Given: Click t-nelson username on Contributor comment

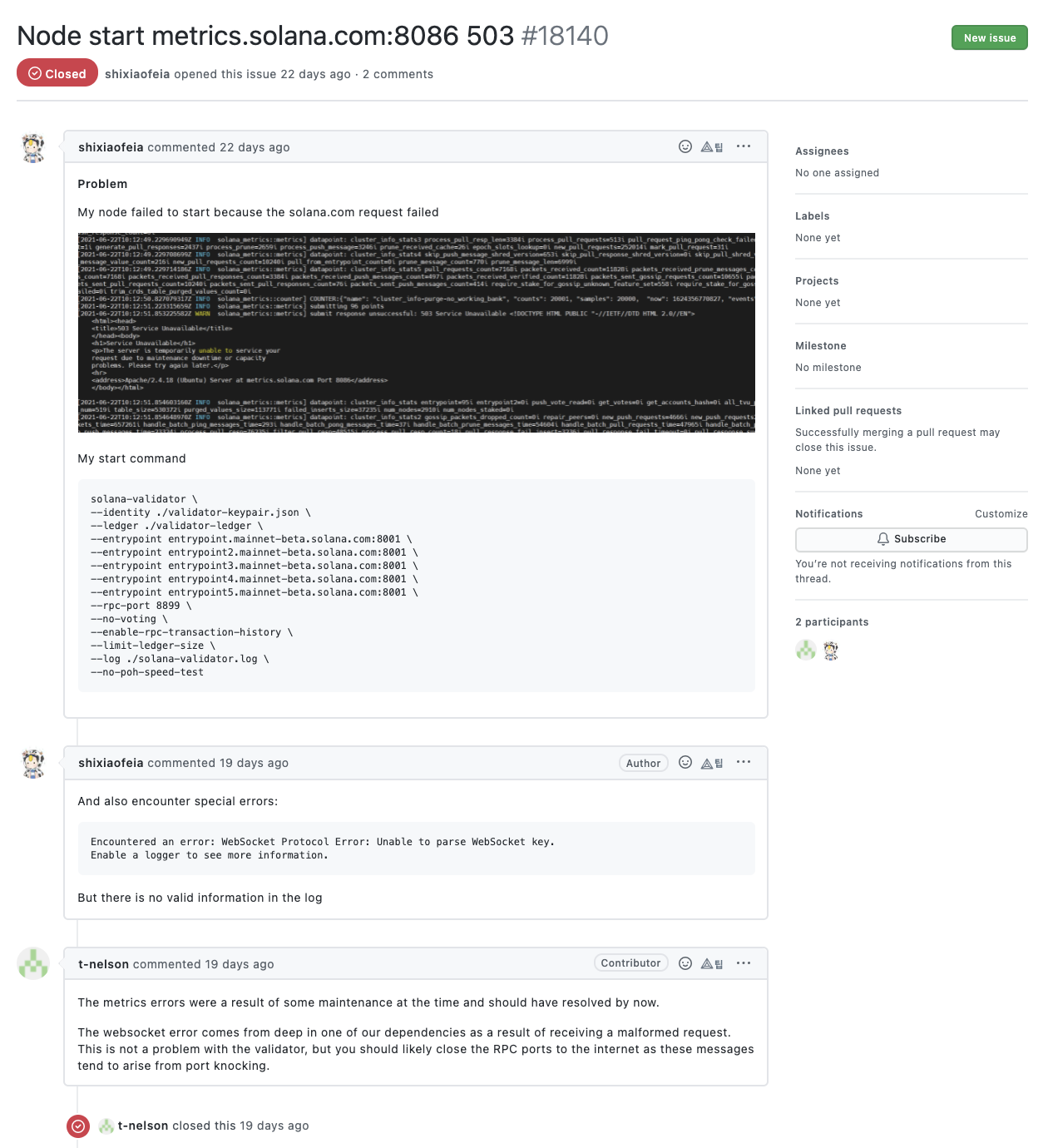Looking at the screenshot, I should coord(103,964).
